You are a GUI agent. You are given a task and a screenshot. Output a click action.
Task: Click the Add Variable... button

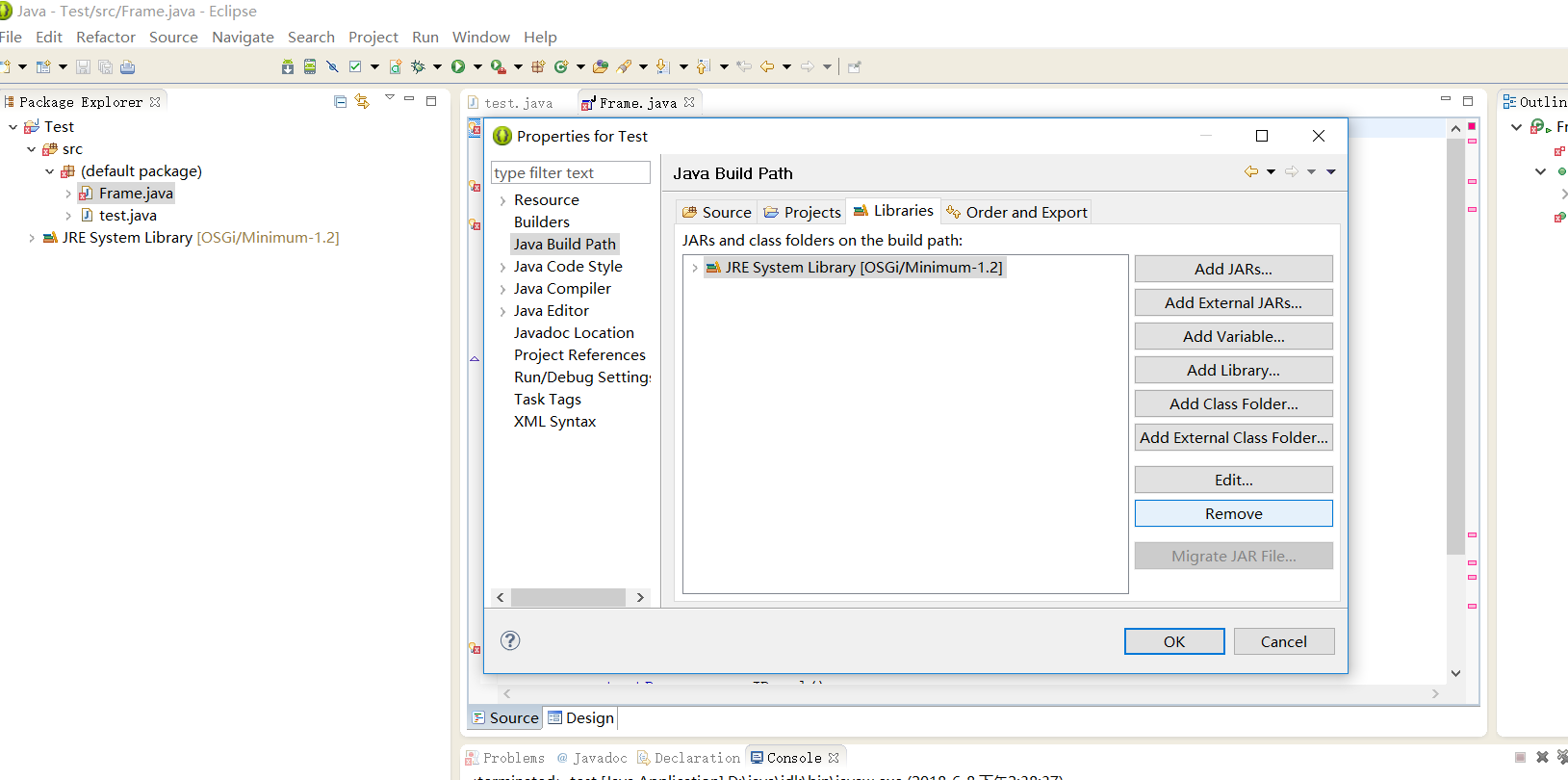pos(1233,336)
